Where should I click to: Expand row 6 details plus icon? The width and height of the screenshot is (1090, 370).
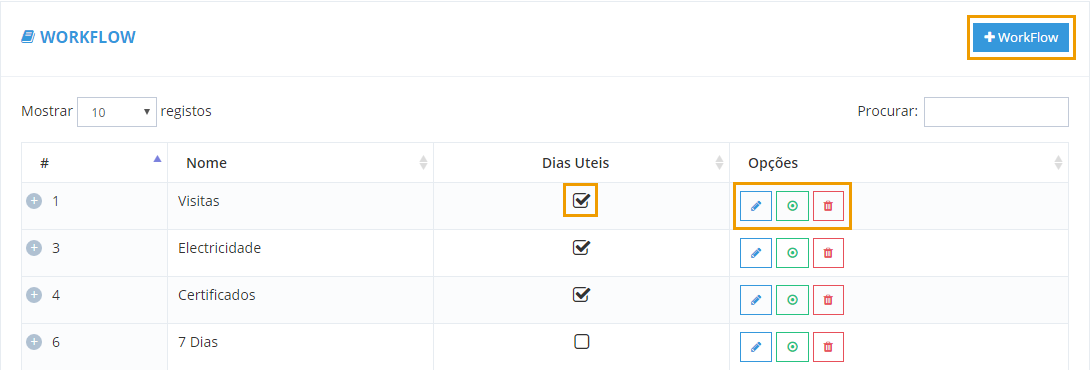(x=34, y=342)
